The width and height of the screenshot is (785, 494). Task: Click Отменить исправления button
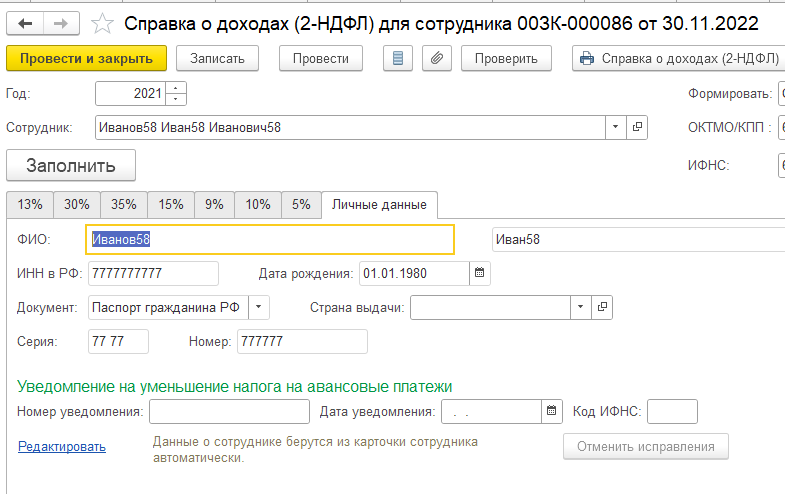(646, 446)
